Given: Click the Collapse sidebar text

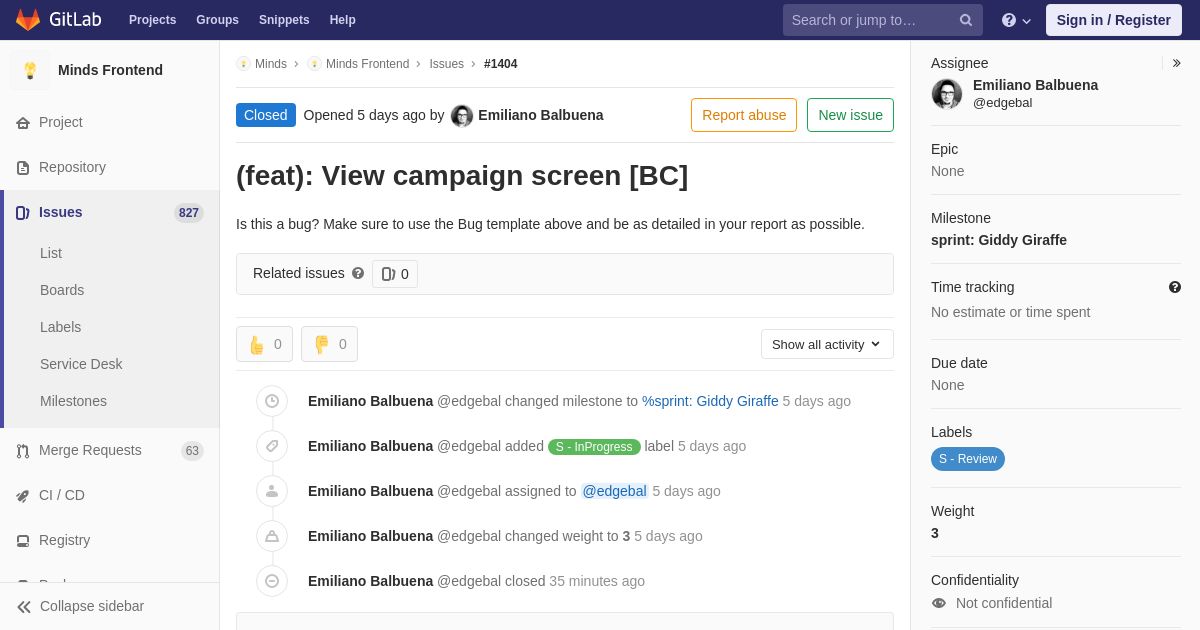Looking at the screenshot, I should [92, 606].
